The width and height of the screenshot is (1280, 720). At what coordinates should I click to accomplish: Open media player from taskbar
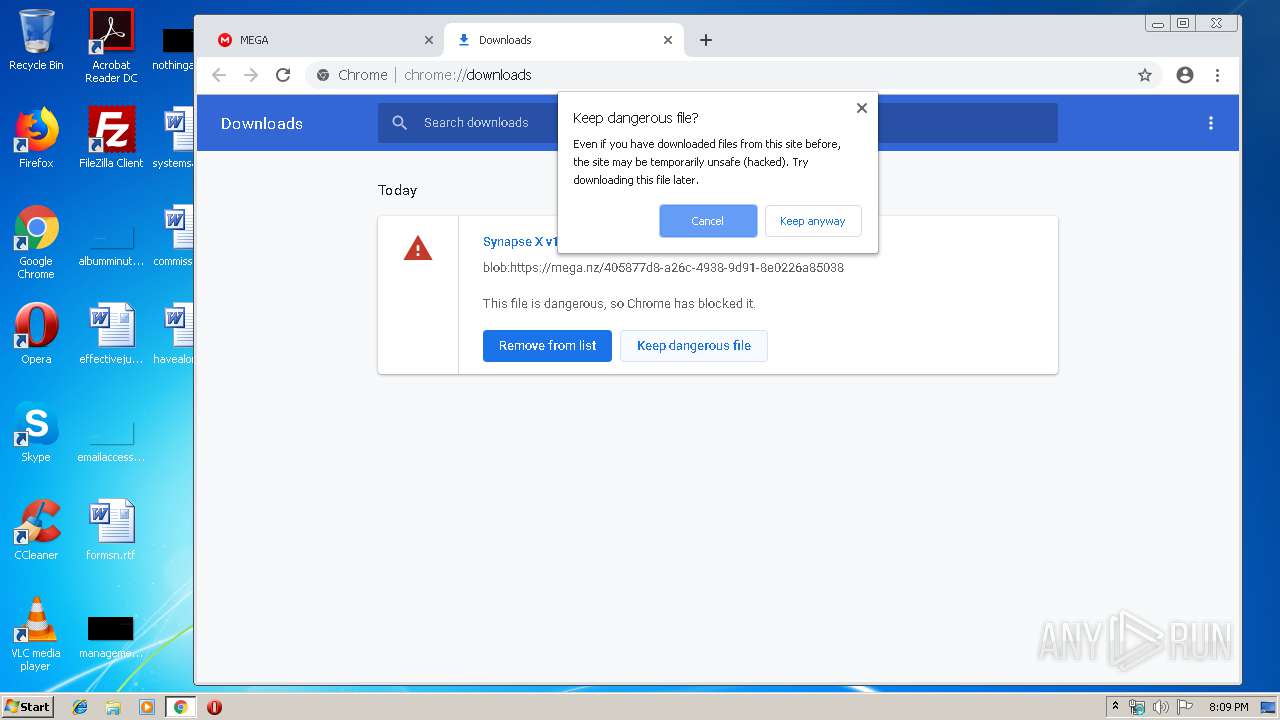pyautogui.click(x=147, y=707)
